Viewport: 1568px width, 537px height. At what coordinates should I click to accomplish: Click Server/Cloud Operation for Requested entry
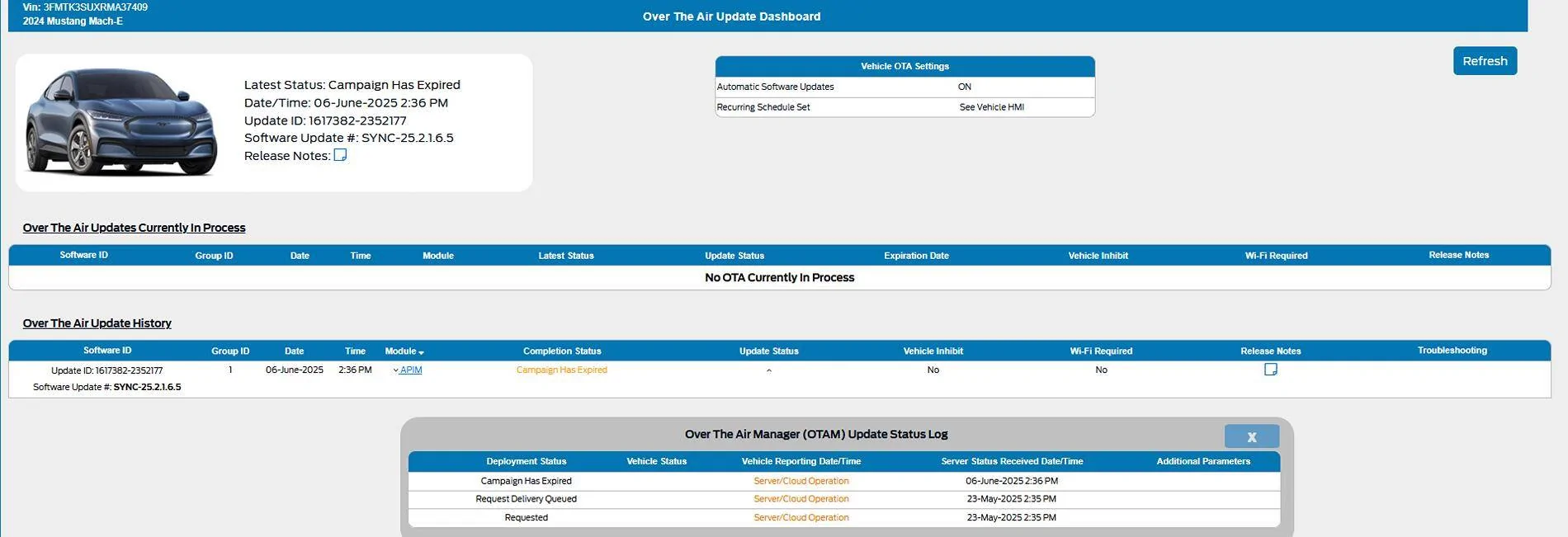click(x=801, y=518)
